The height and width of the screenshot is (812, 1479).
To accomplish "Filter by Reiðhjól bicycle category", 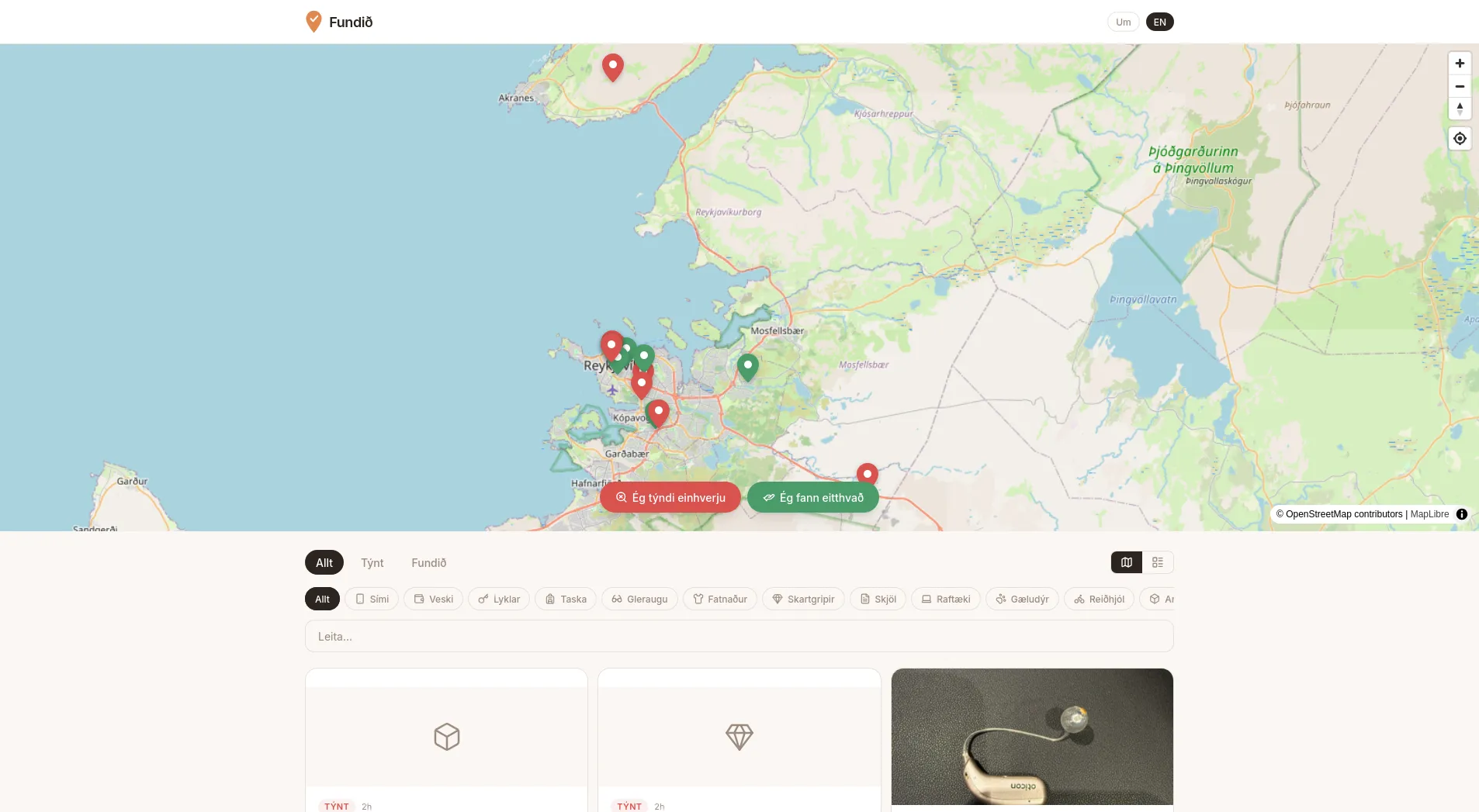I will click(x=1100, y=599).
